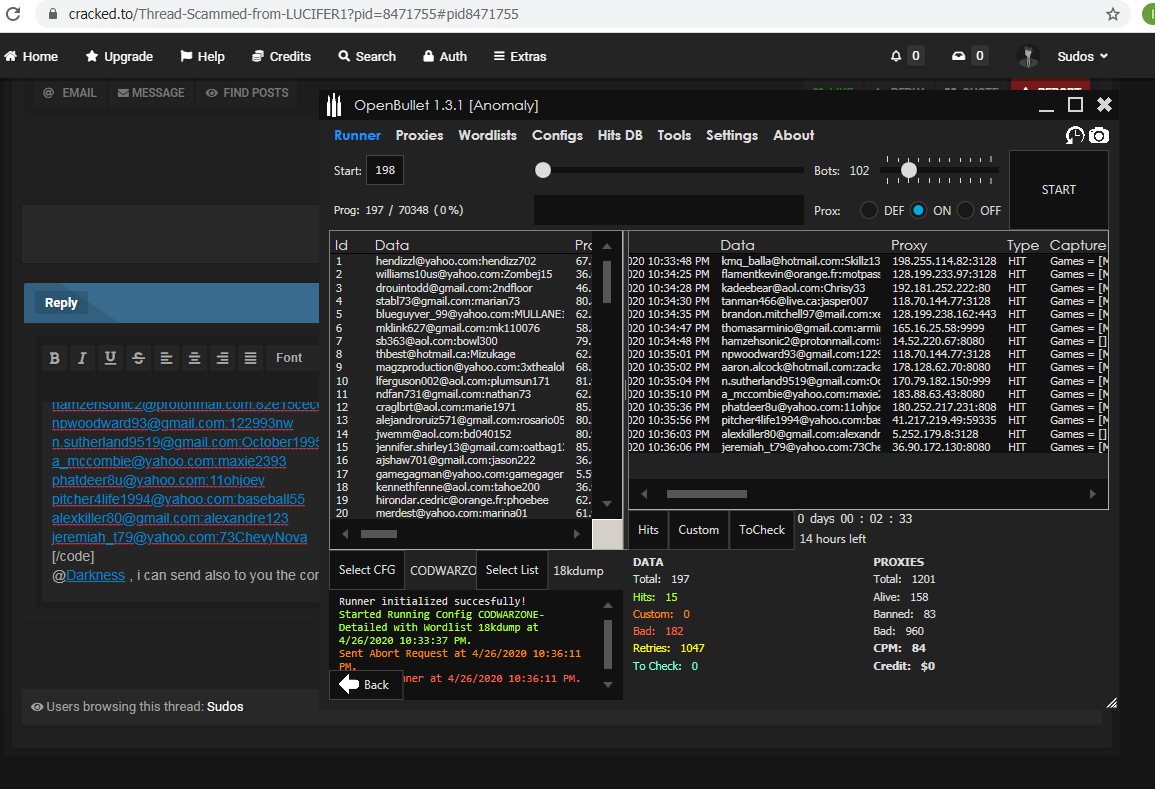Screen dimensions: 1155x789
Task: Select the ON proxy radio button
Action: 918,211
